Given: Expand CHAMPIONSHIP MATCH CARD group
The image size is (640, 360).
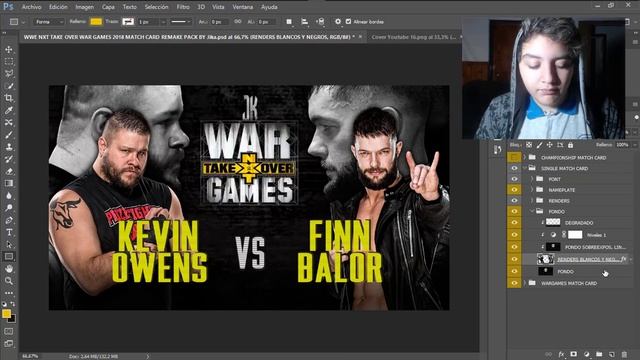Looking at the screenshot, I should [x=525, y=157].
